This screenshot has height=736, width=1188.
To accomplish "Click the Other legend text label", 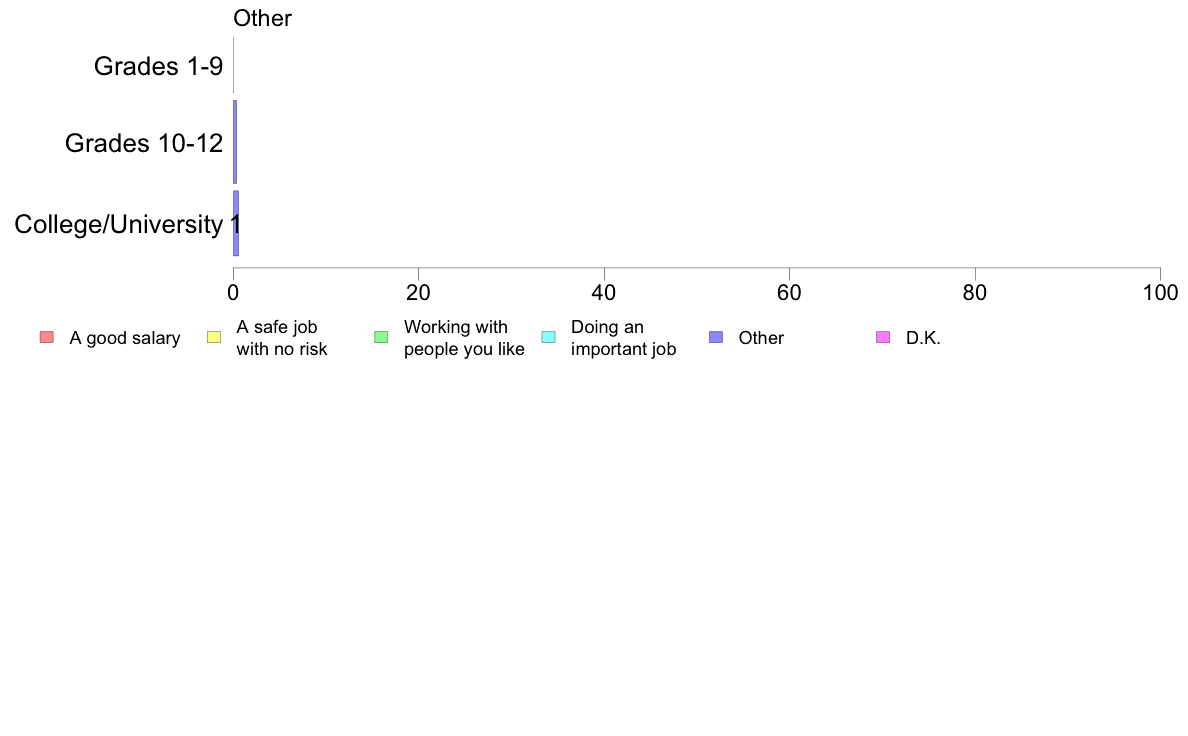I will (761, 338).
